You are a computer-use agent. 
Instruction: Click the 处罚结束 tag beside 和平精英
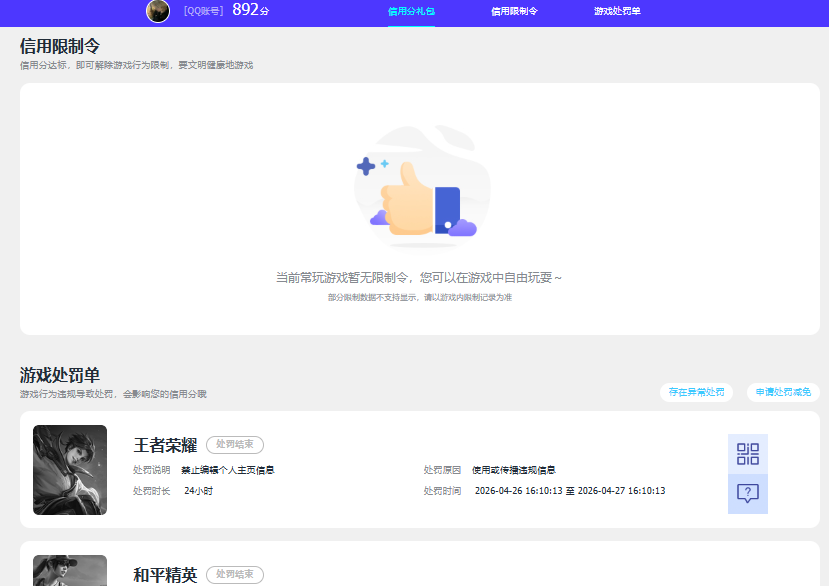[235, 574]
